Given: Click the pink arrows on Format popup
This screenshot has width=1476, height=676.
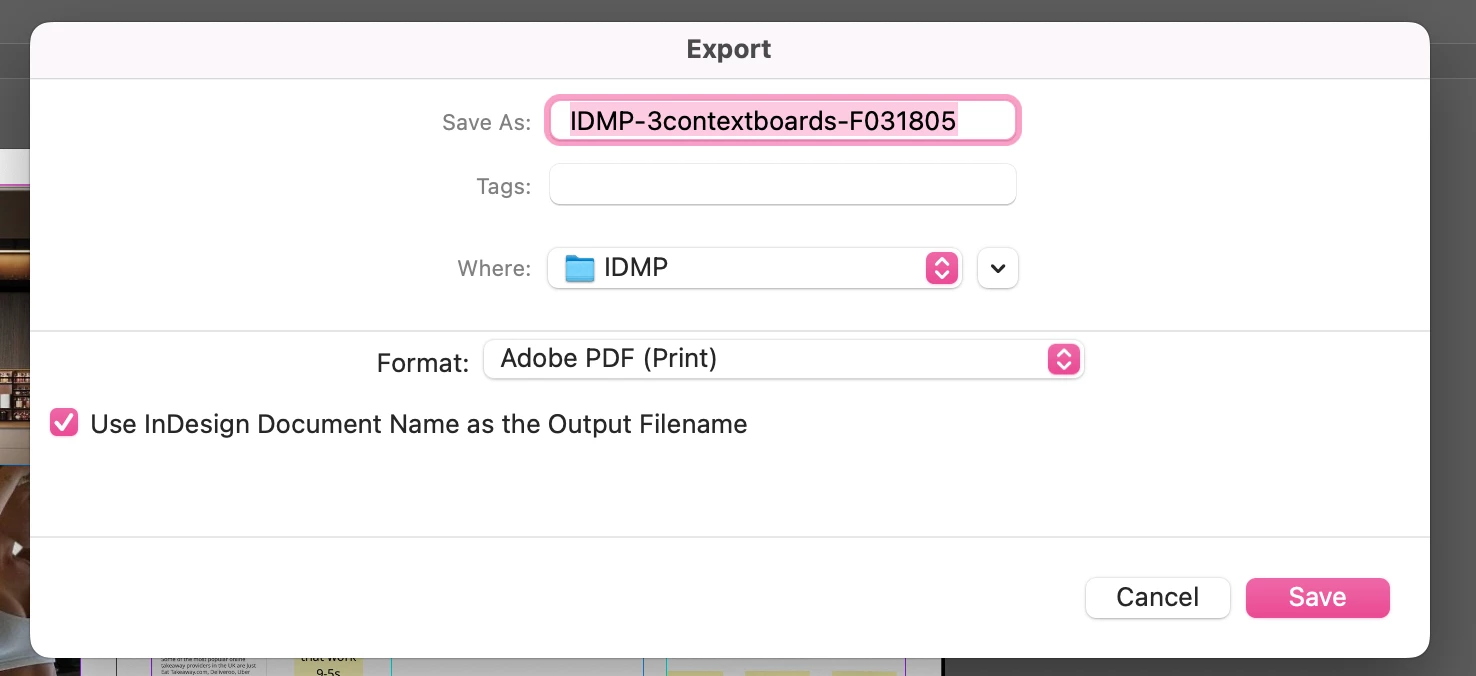Looking at the screenshot, I should [x=1063, y=359].
